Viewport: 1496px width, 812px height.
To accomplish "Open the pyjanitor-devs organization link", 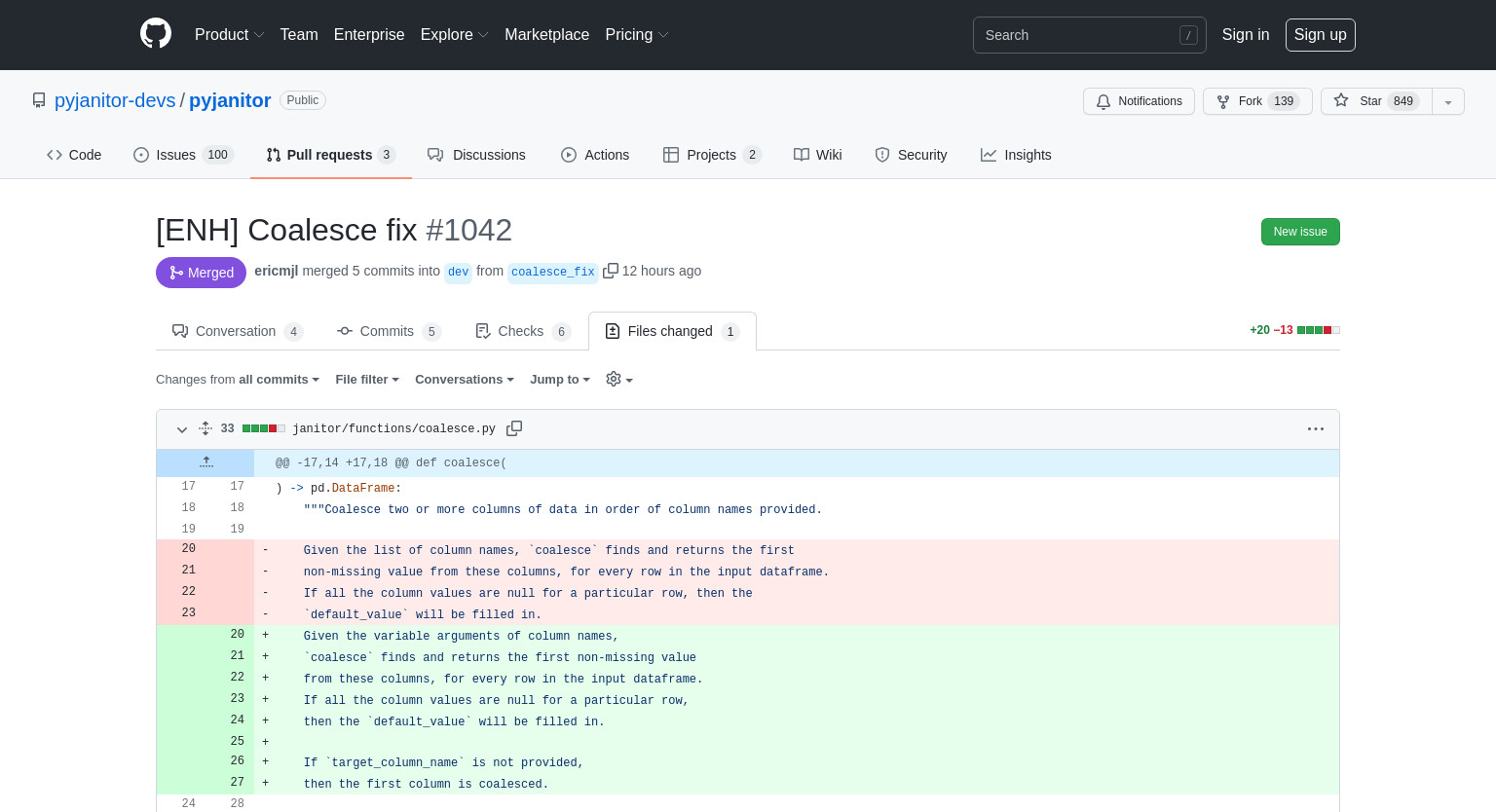I will click(115, 100).
